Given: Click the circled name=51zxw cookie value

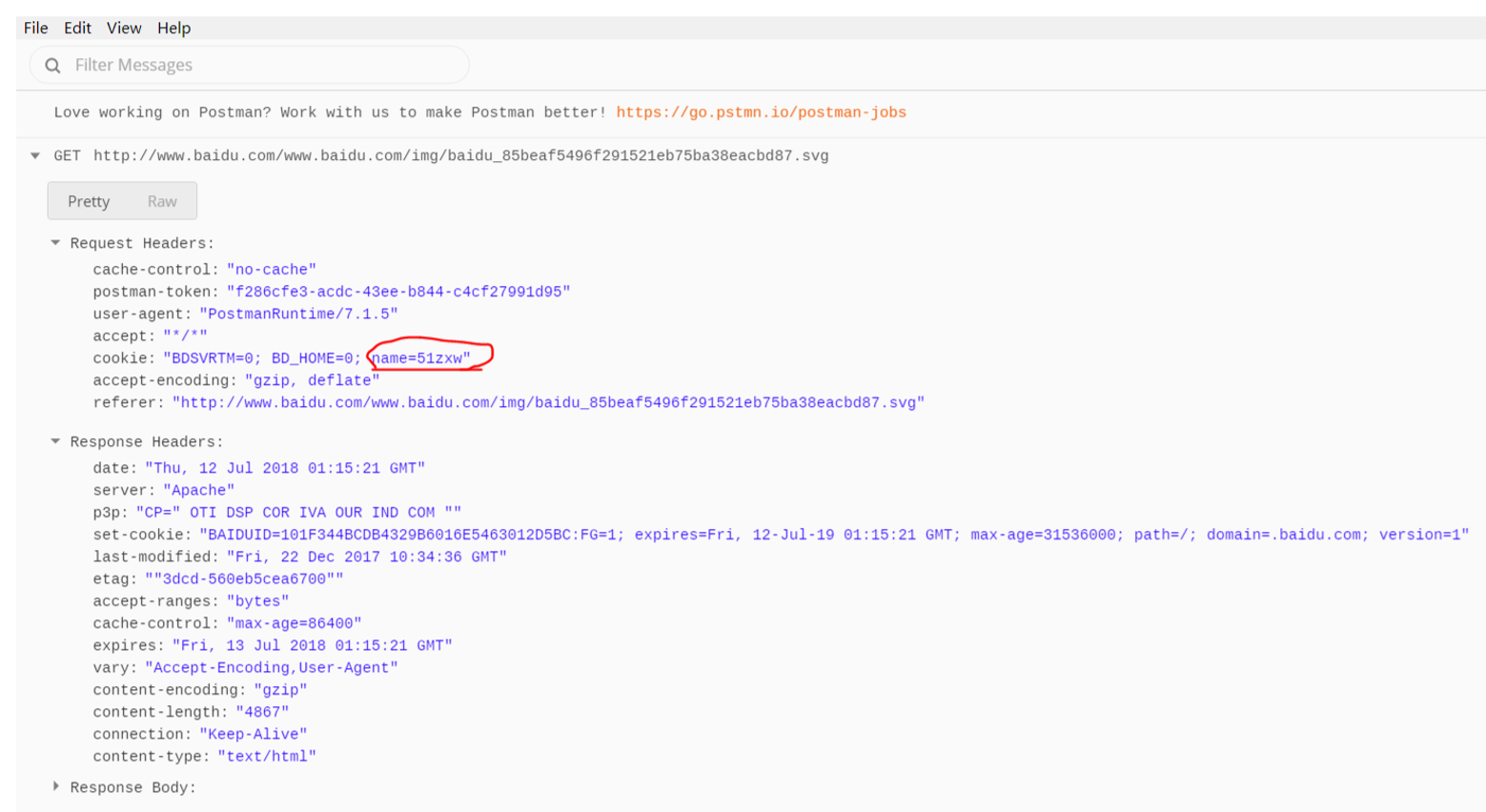Looking at the screenshot, I should tap(420, 358).
